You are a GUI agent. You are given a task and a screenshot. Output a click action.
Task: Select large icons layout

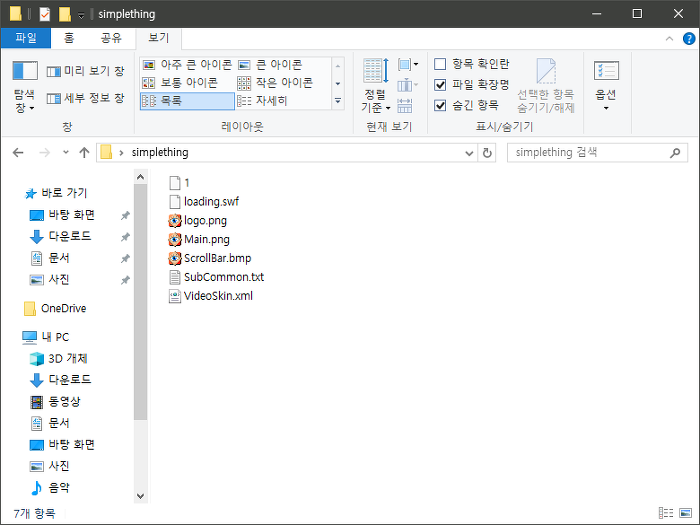click(x=270, y=65)
